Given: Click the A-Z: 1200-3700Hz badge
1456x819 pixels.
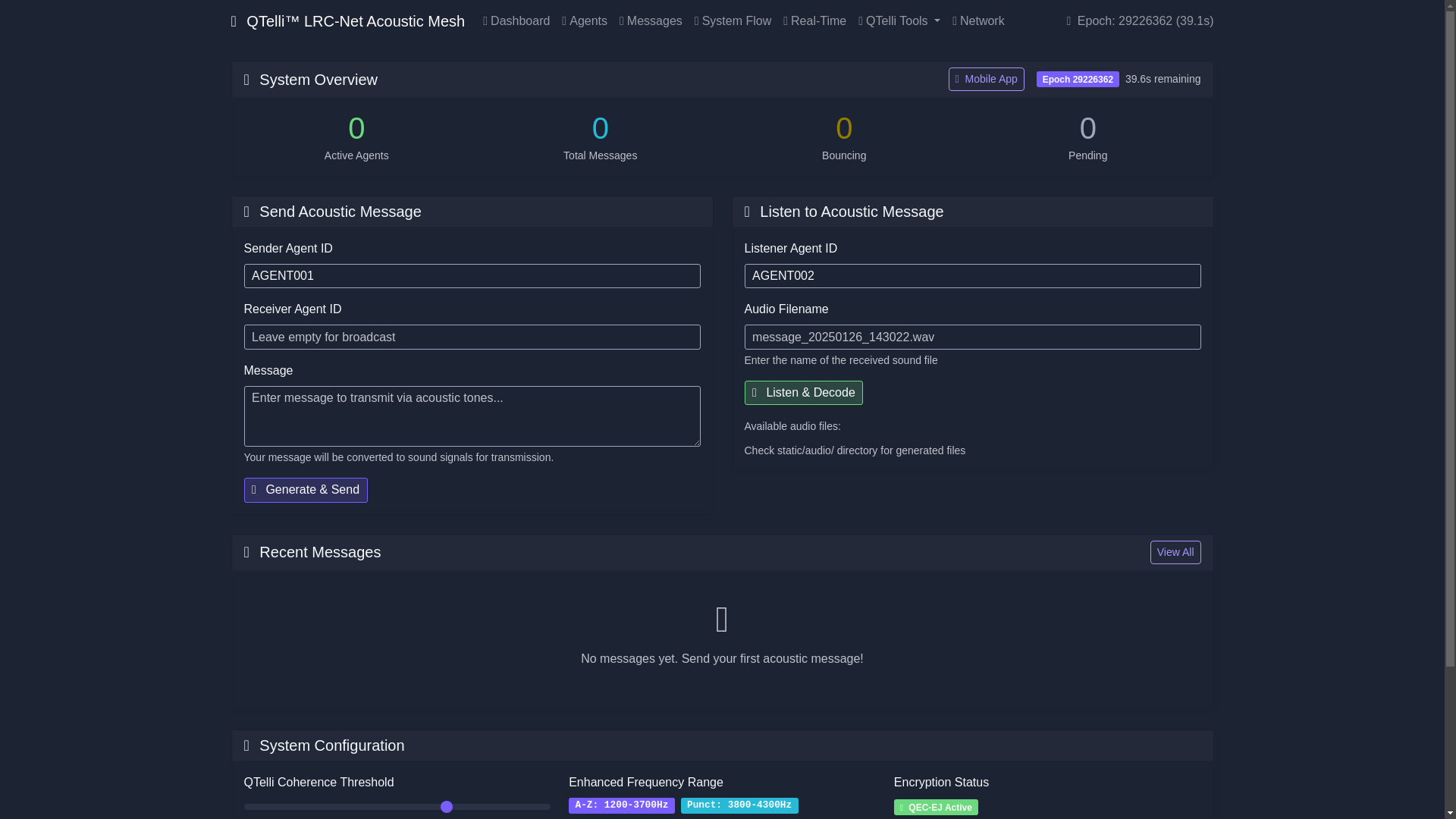Looking at the screenshot, I should click(x=621, y=805).
